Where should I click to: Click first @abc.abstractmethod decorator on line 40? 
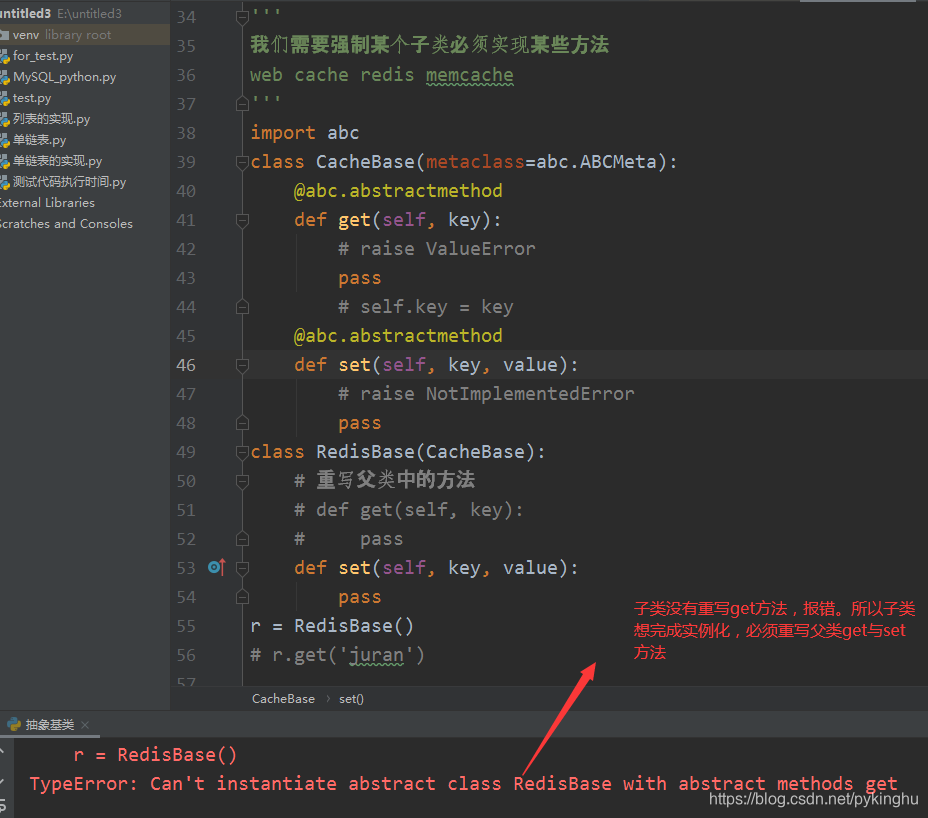[x=398, y=191]
